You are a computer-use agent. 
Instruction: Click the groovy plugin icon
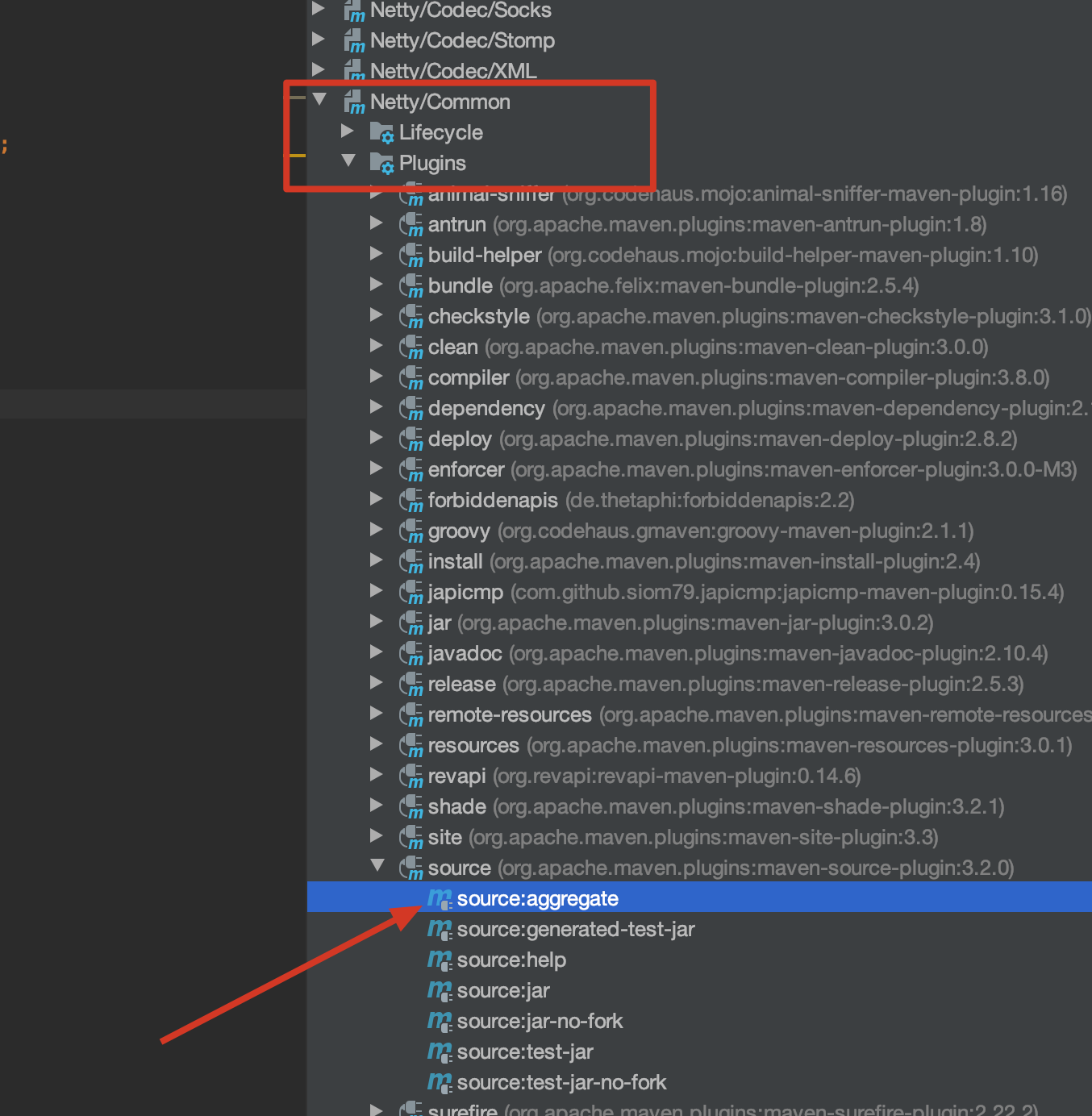[411, 531]
